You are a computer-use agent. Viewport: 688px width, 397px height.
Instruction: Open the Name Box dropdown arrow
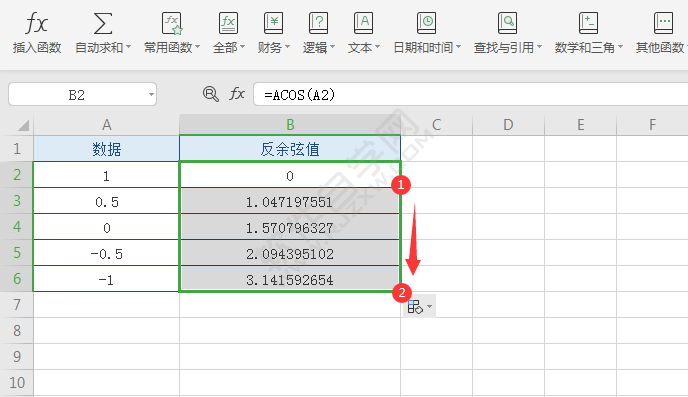[x=151, y=94]
